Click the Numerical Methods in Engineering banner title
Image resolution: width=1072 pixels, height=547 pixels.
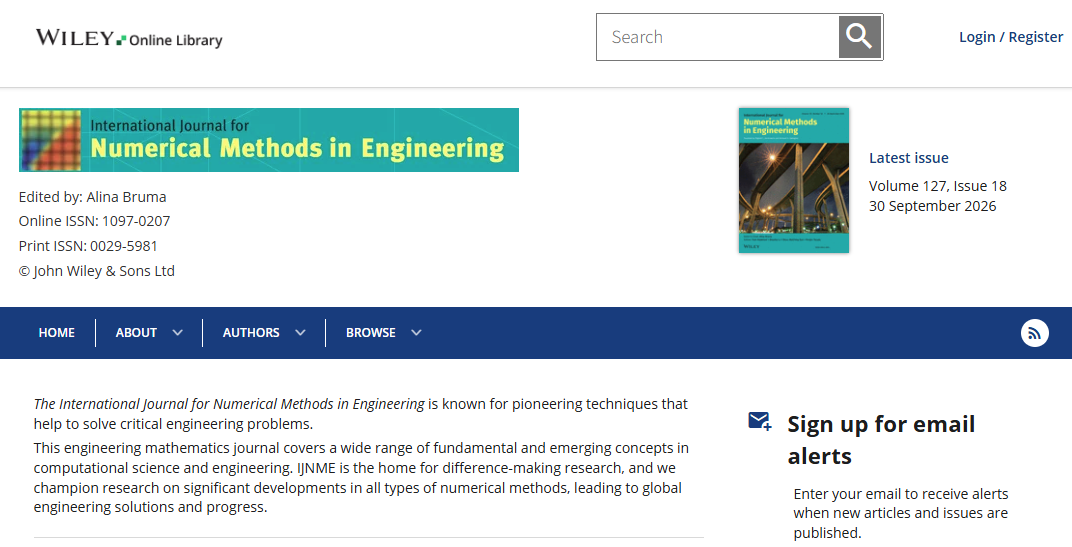pyautogui.click(x=297, y=148)
